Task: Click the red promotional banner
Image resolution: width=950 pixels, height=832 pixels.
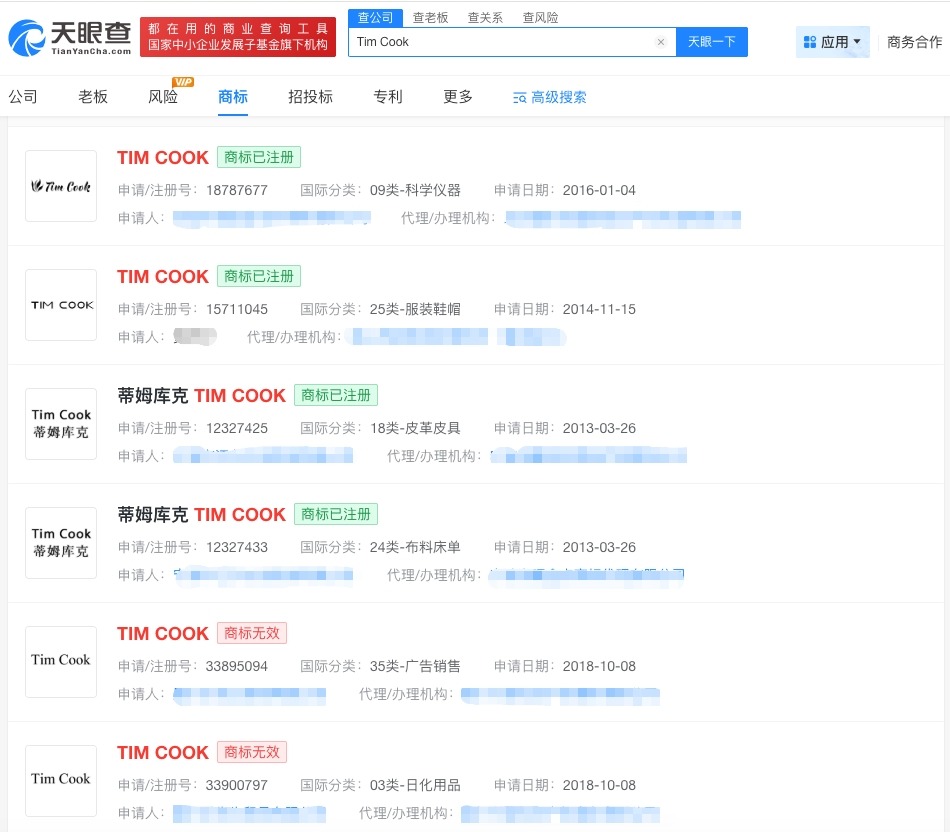Action: [x=238, y=37]
